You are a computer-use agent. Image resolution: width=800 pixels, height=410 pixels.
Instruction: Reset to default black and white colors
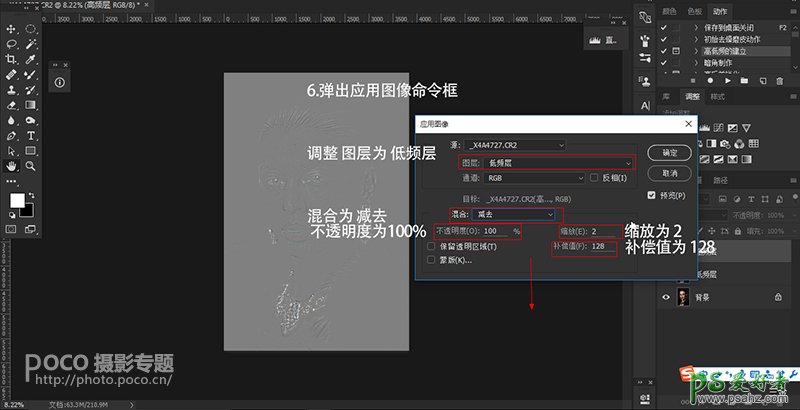(12, 215)
